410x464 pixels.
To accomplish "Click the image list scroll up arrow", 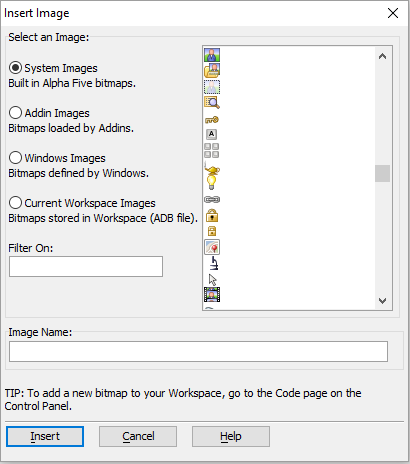I will [382, 56].
